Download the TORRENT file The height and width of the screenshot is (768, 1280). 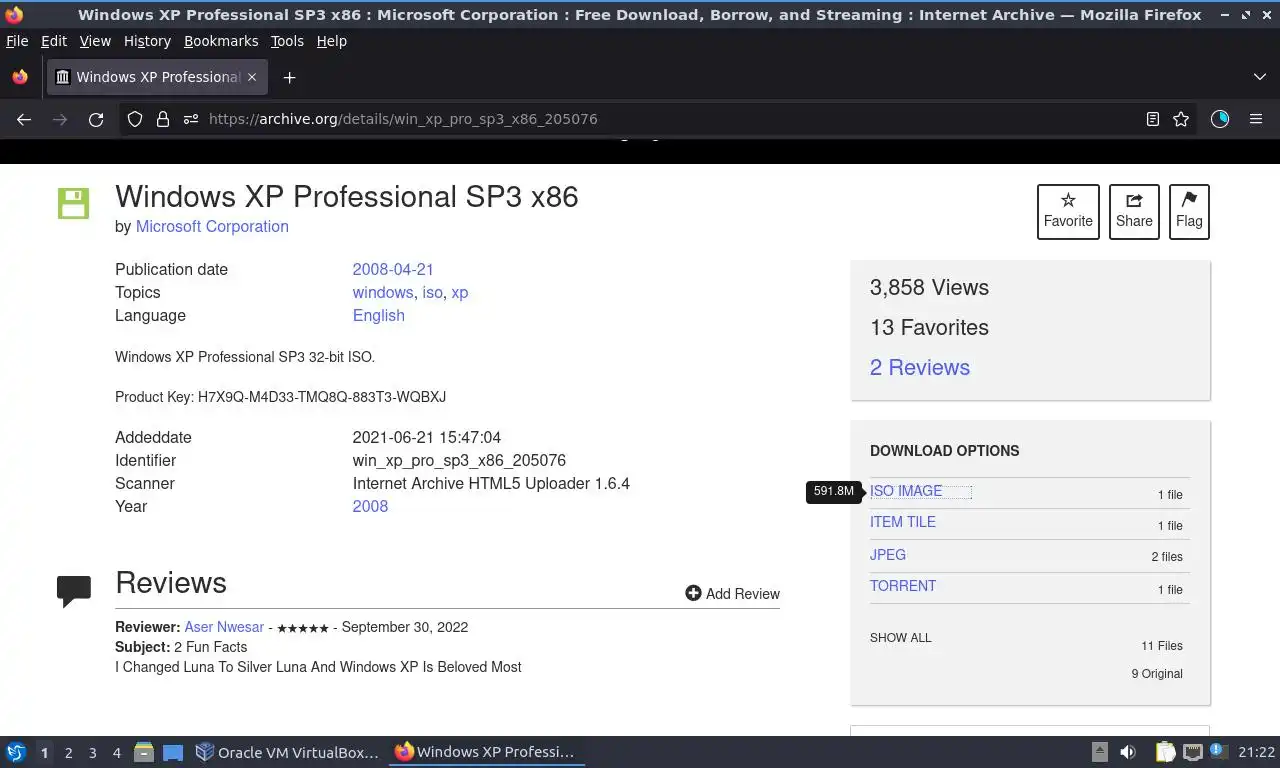click(903, 586)
